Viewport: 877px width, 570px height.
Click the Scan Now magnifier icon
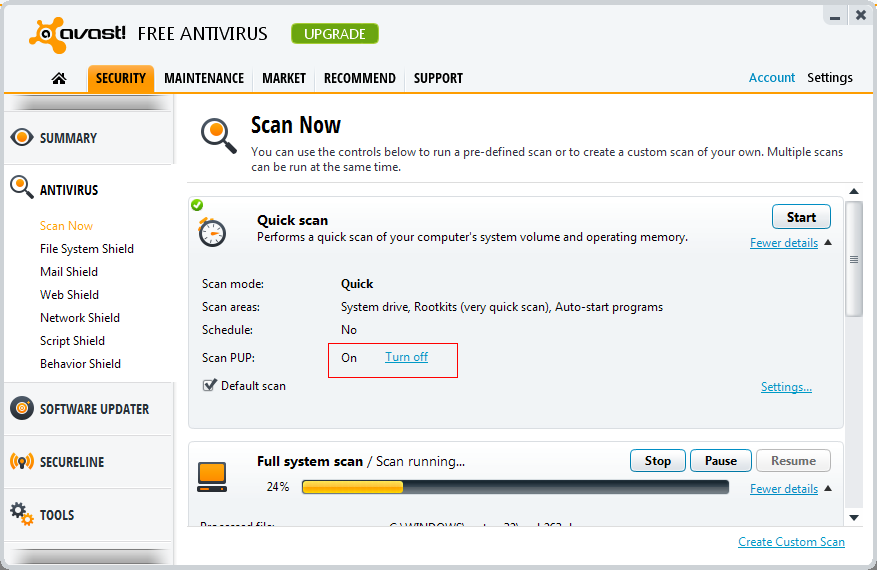coord(218,135)
